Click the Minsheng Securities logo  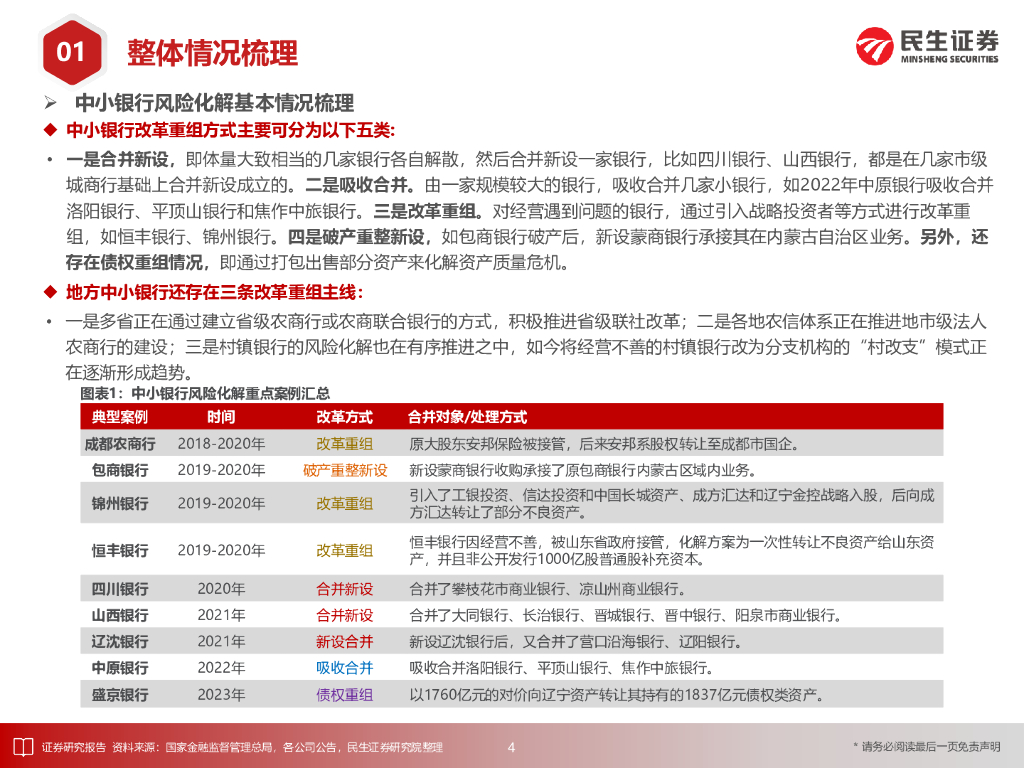[x=927, y=46]
